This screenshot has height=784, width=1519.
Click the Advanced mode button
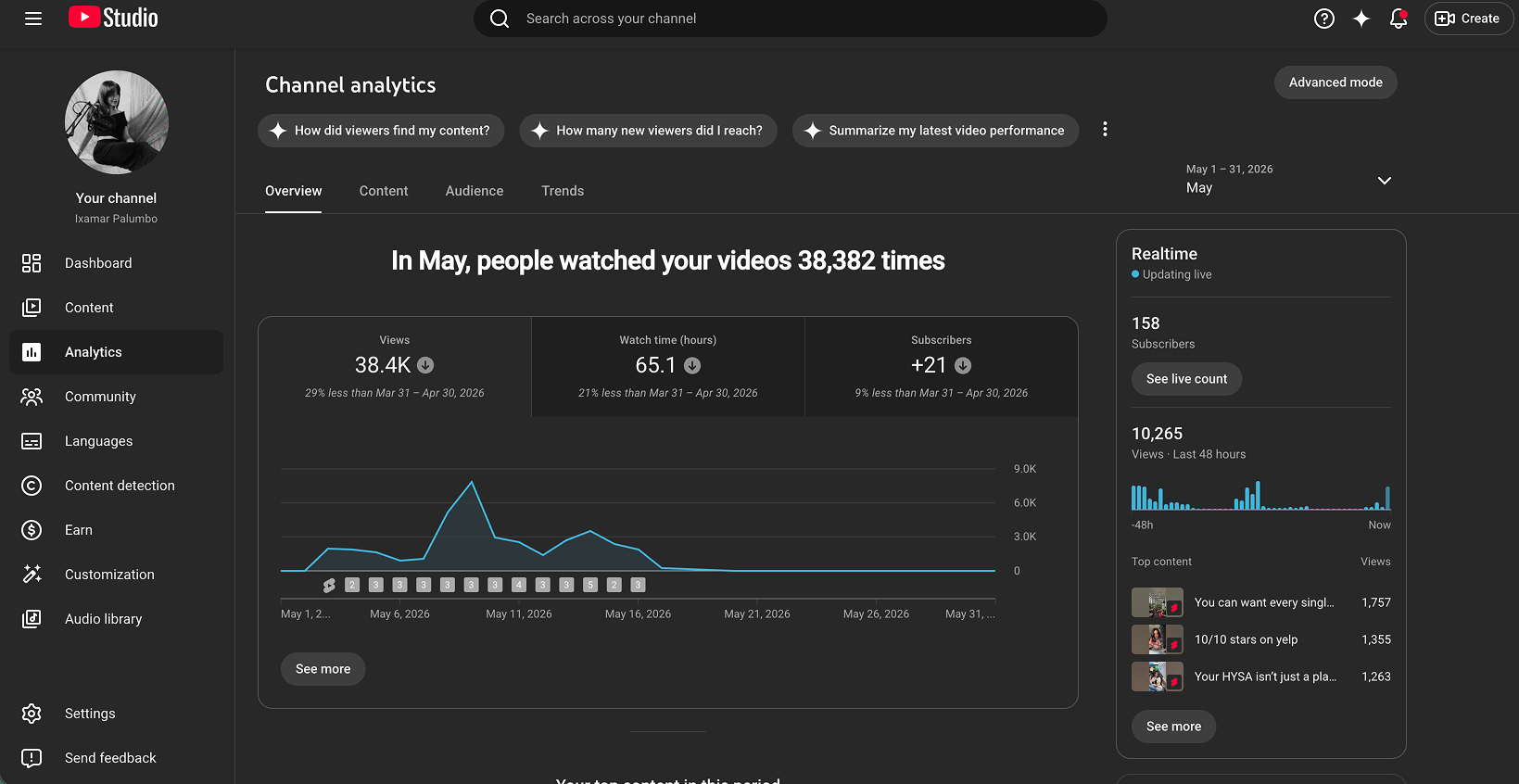pyautogui.click(x=1335, y=82)
